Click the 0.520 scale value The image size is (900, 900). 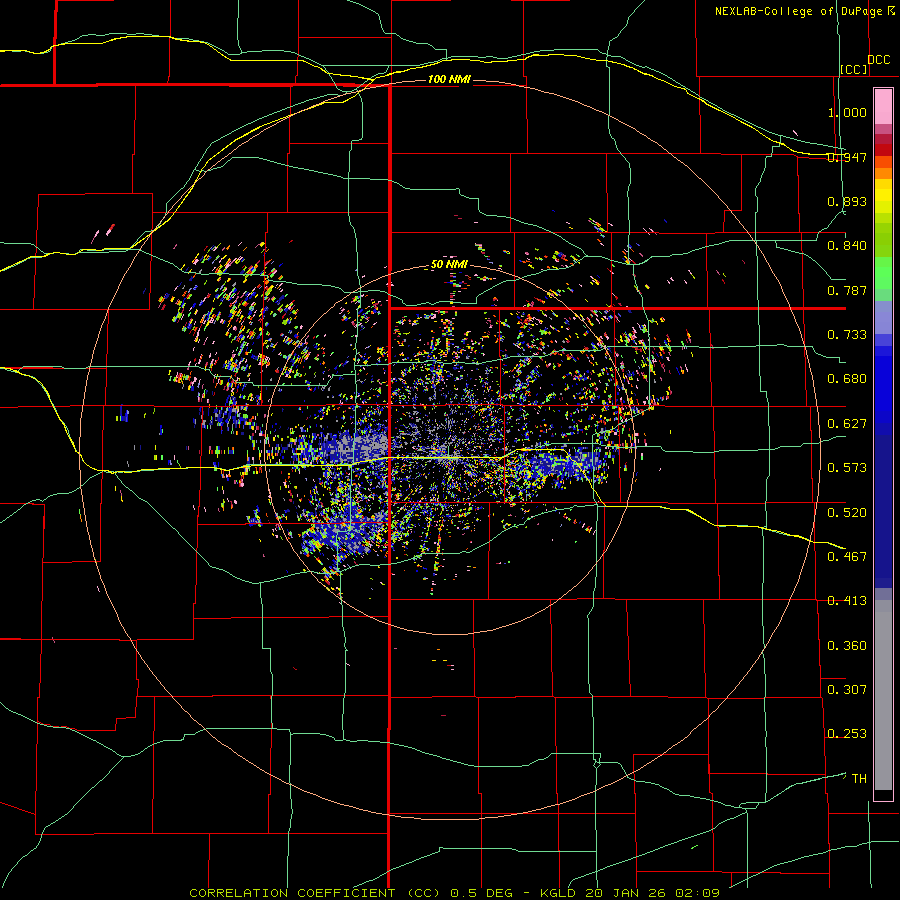click(x=847, y=513)
